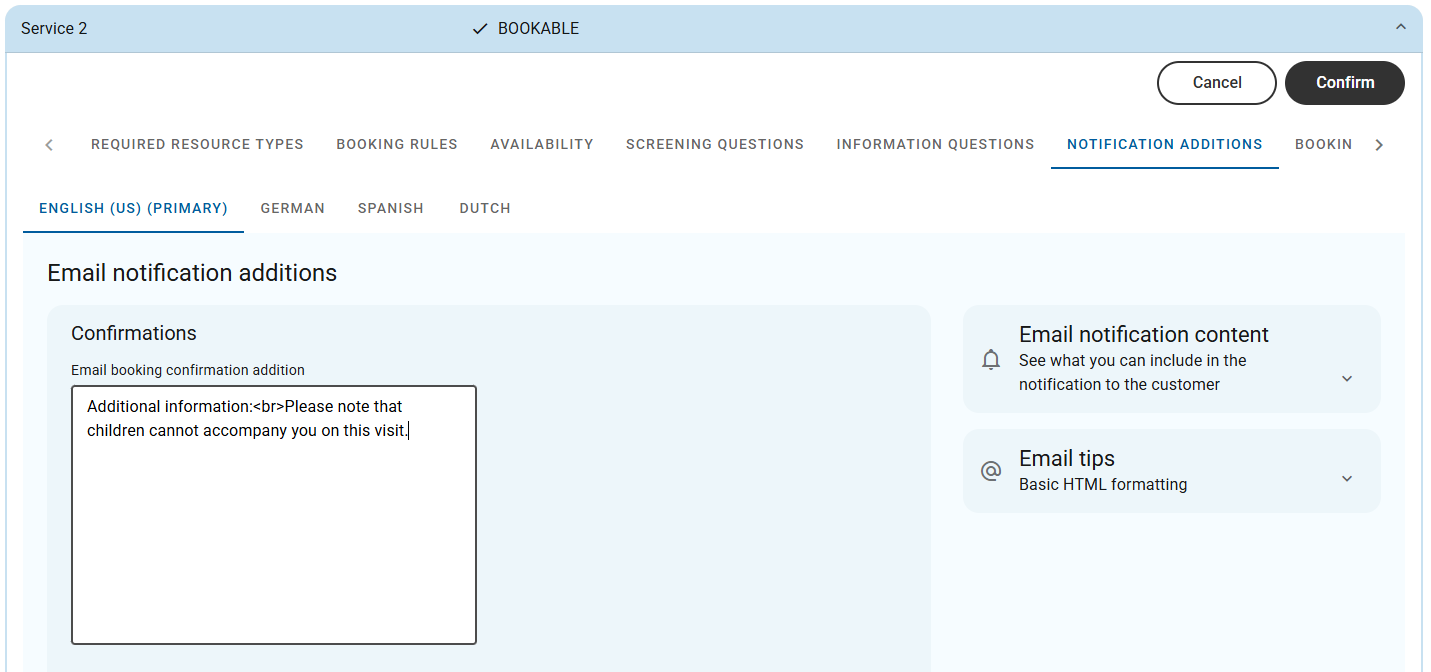
Task: Select the Dutch language tab
Action: tap(485, 208)
